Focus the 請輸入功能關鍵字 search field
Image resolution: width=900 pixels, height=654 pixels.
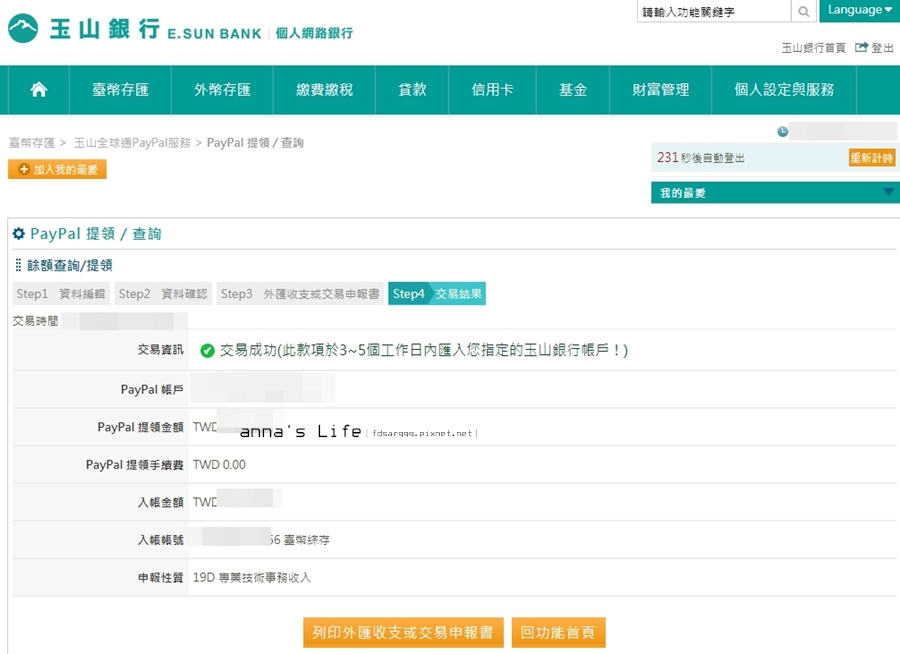point(714,11)
